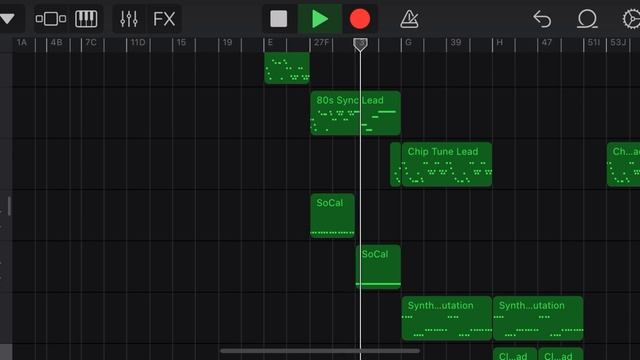Select the second SoCal region with solid line
Viewport: 640px width, 360px height.
tap(378, 267)
